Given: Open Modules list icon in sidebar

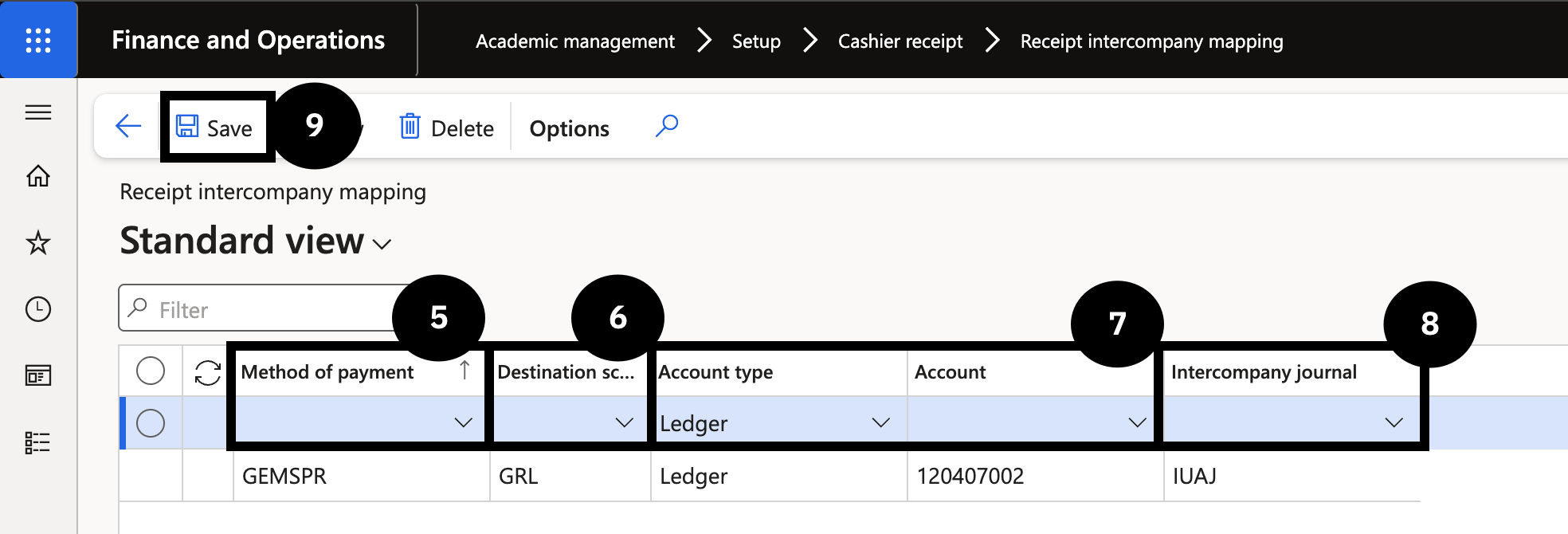Looking at the screenshot, I should [x=38, y=442].
